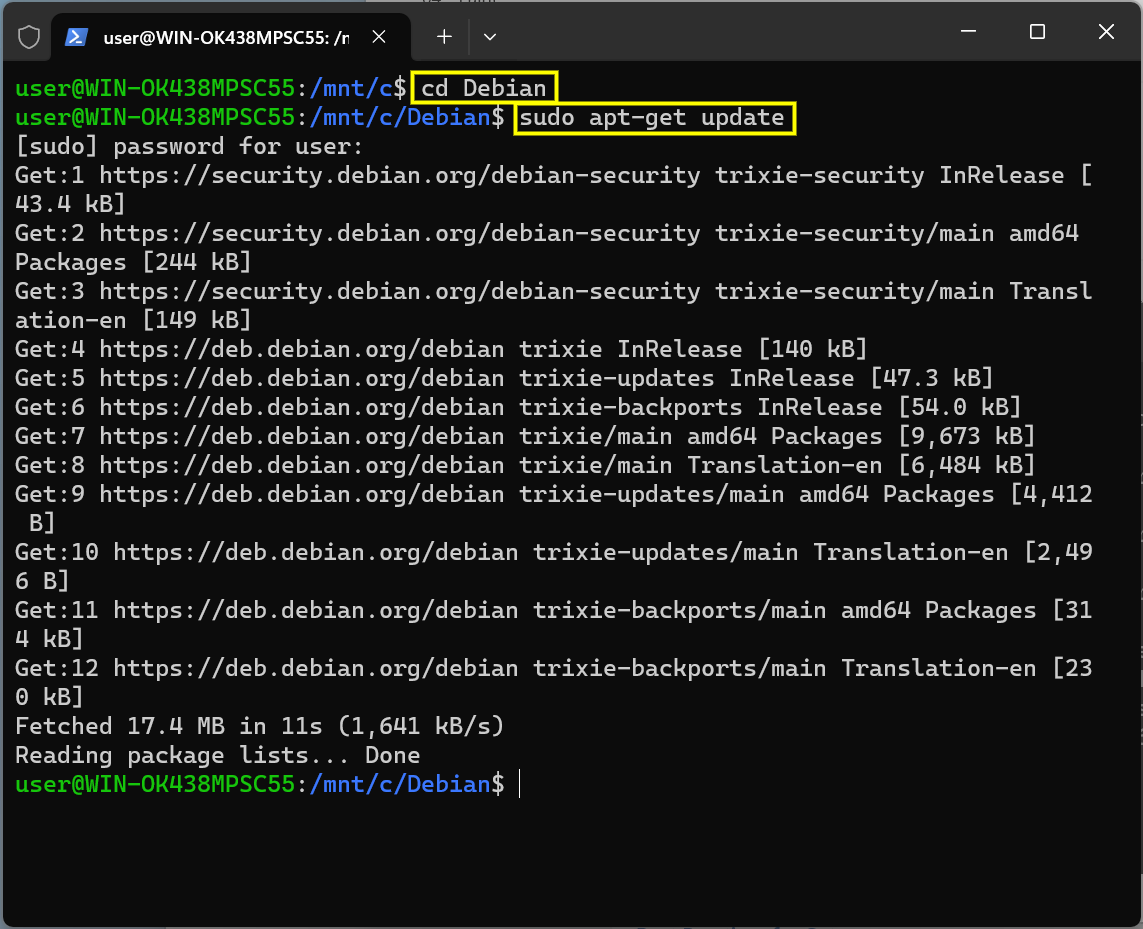Screen dimensions: 1143x929
Task: Click the final /mnt/c/Debian$ prompt cursor
Action: (520, 784)
